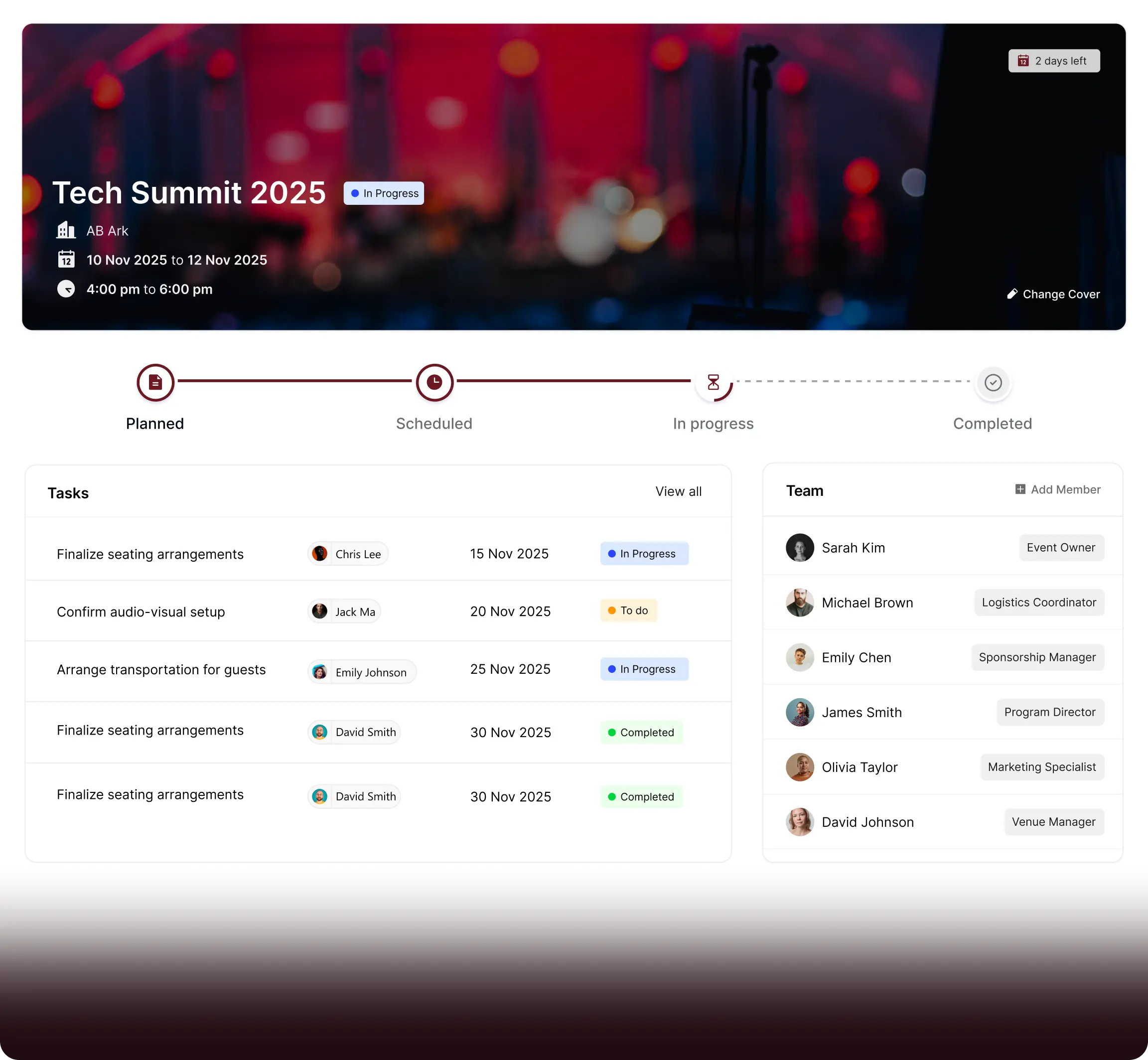
Task: Open Arrange transportation for guests task
Action: coord(161,670)
